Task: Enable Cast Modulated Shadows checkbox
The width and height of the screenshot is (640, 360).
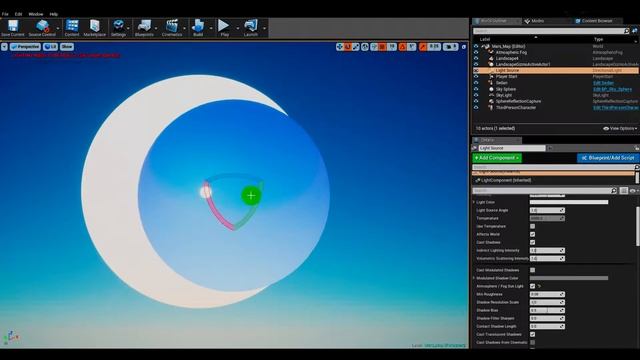Action: (532, 270)
